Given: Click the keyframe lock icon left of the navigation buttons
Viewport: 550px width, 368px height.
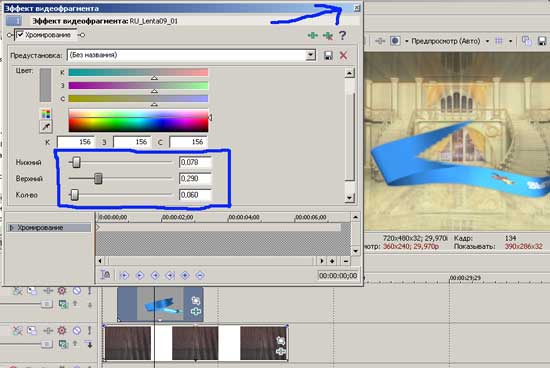Looking at the screenshot, I should tap(105, 275).
